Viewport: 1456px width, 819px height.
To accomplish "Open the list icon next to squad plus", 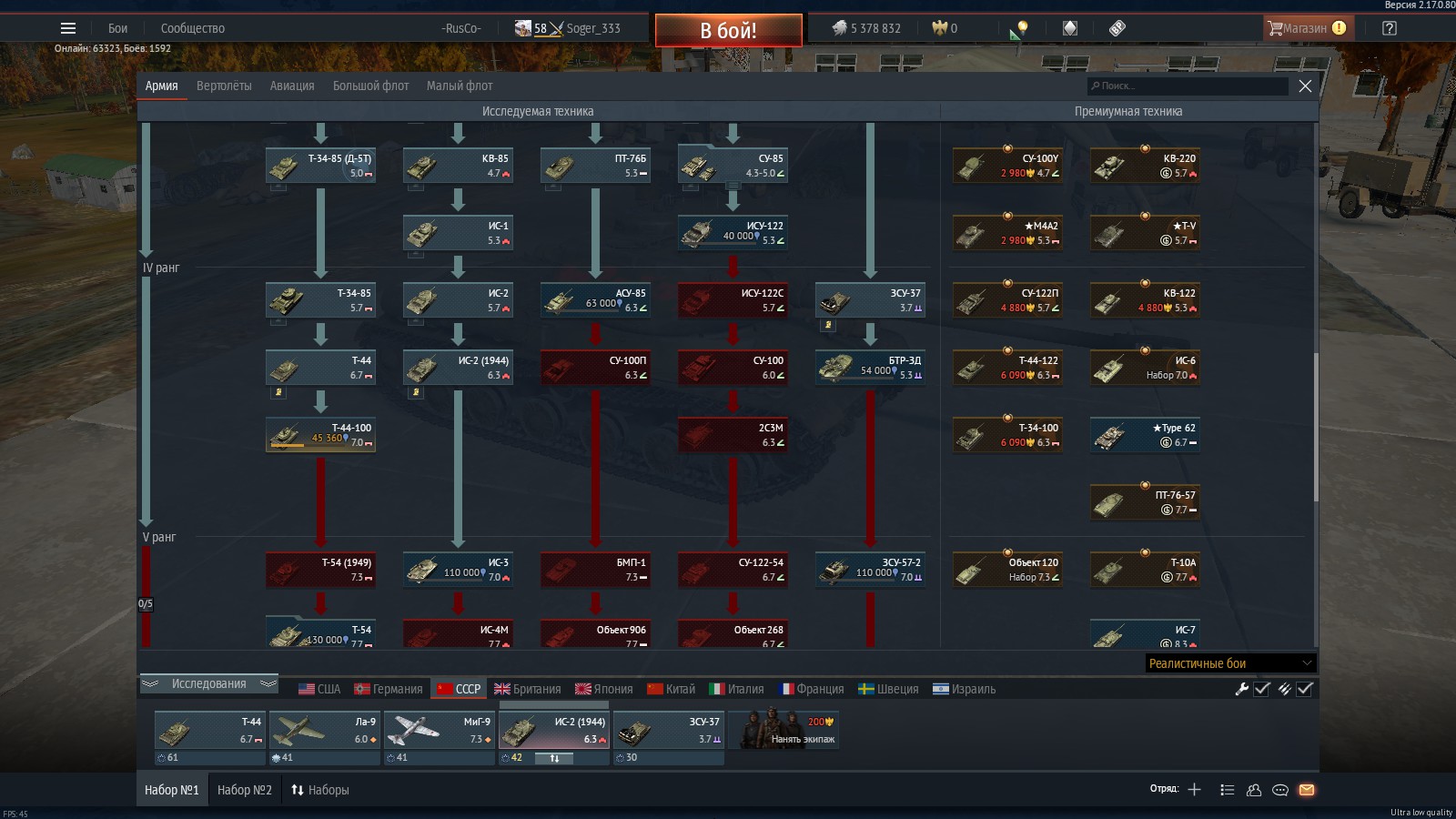I will pyautogui.click(x=1227, y=790).
